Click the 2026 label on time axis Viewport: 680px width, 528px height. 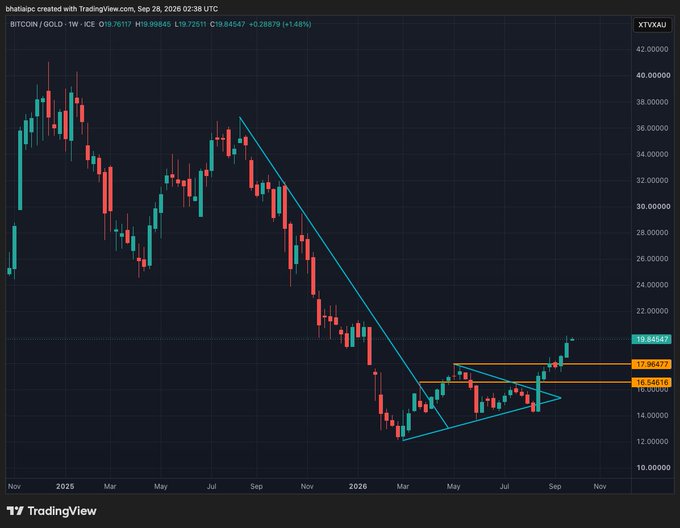pos(358,486)
